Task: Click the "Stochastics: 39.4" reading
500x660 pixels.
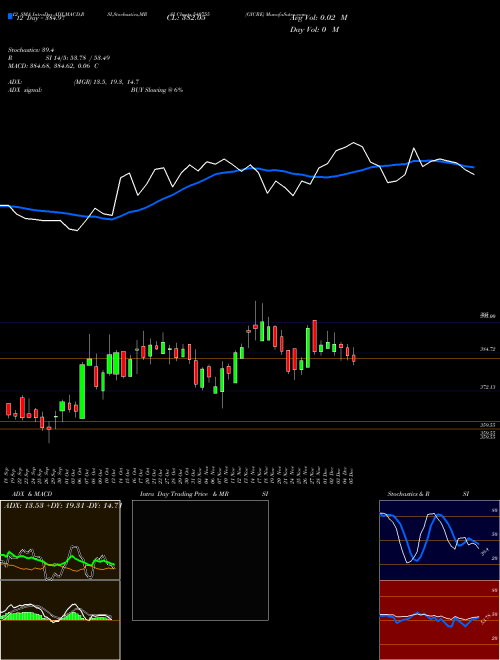Action: (x=29, y=50)
